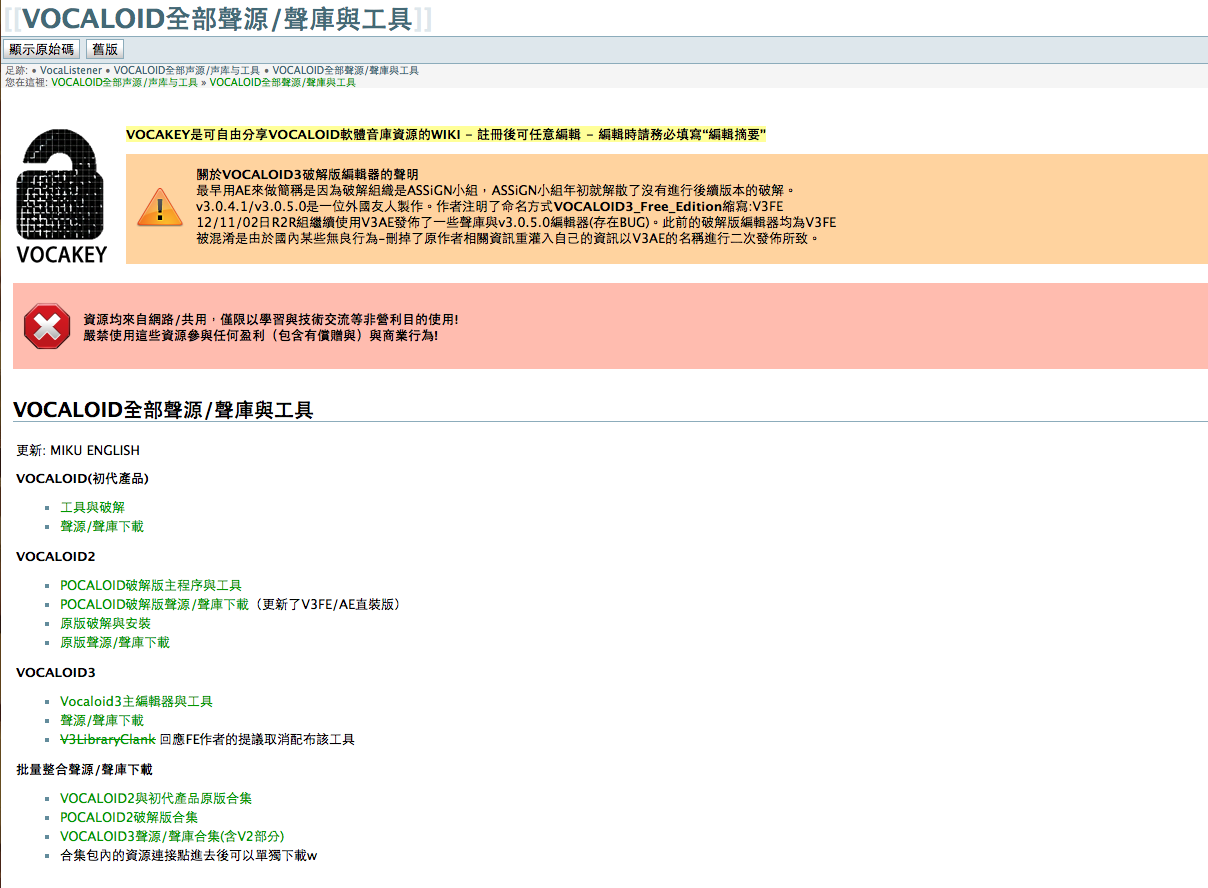Click the VOCALOID(初代產品) subheading
Viewport: 1208px width, 888px height.
(82, 479)
